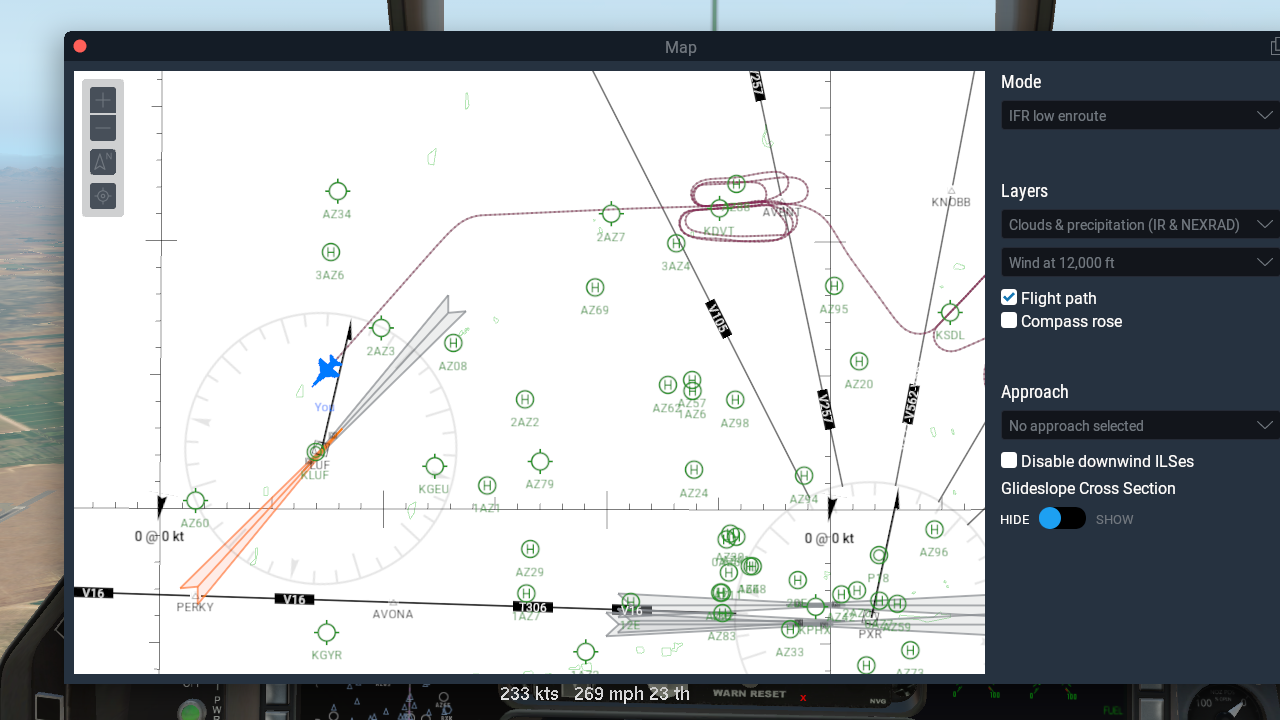Pop out the Map window
Image resolution: width=1280 pixels, height=720 pixels.
tap(1275, 47)
